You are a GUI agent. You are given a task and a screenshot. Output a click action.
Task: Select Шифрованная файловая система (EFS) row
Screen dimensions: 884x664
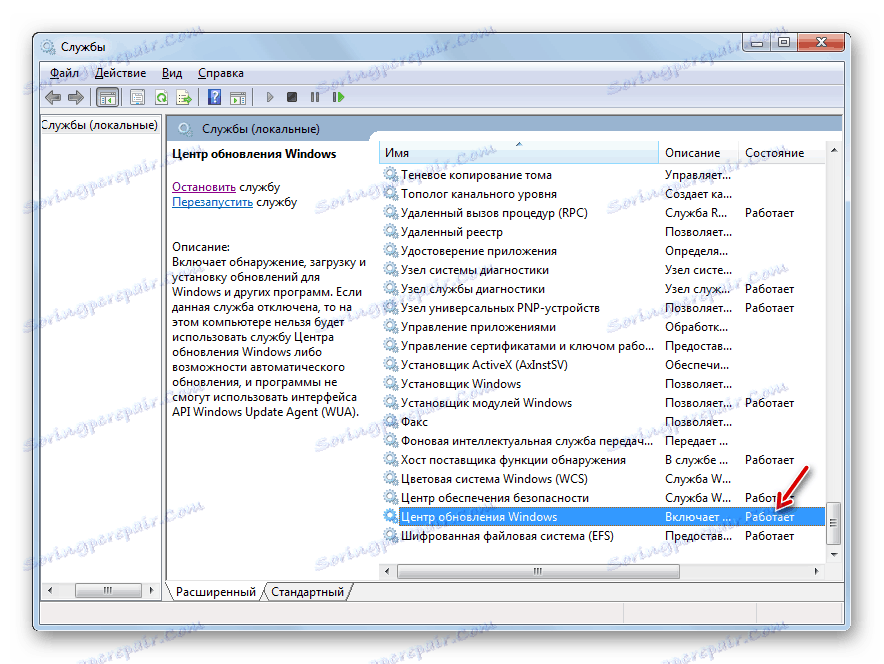tap(603, 536)
